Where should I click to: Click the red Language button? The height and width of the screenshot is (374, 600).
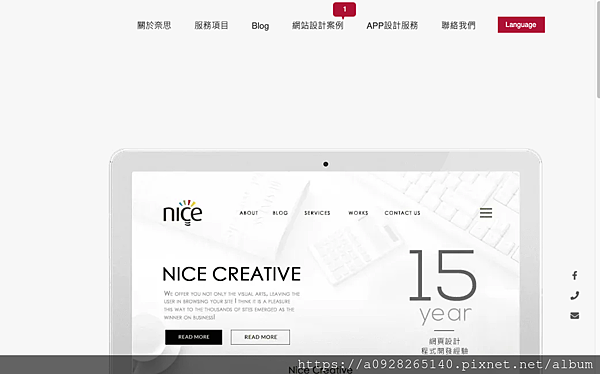click(x=521, y=24)
